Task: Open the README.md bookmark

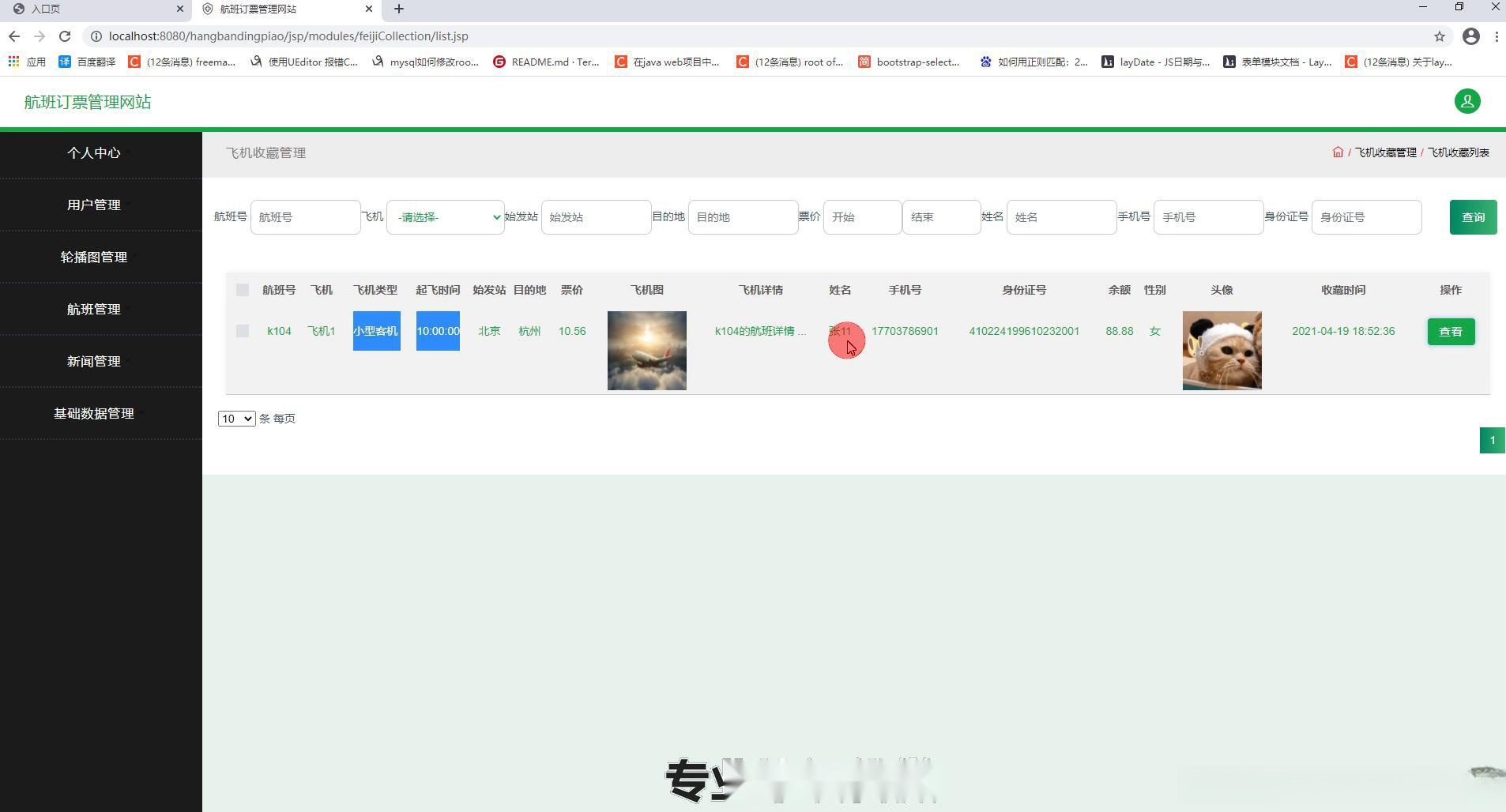Action: [x=546, y=62]
